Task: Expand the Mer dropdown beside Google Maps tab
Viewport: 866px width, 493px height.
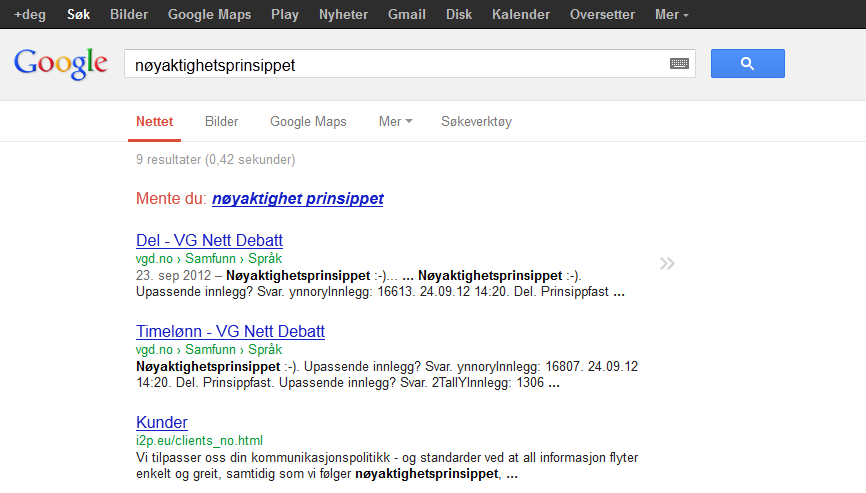Action: pyautogui.click(x=395, y=121)
